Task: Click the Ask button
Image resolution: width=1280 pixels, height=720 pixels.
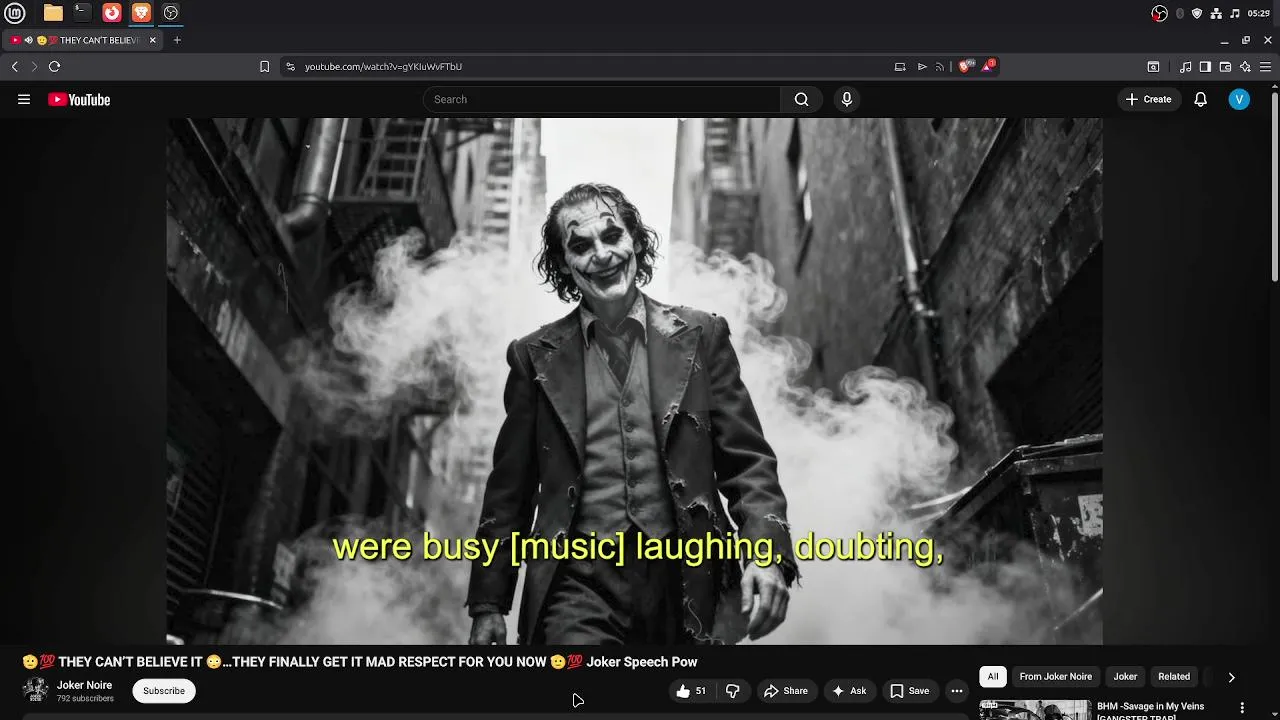Action: pos(849,691)
